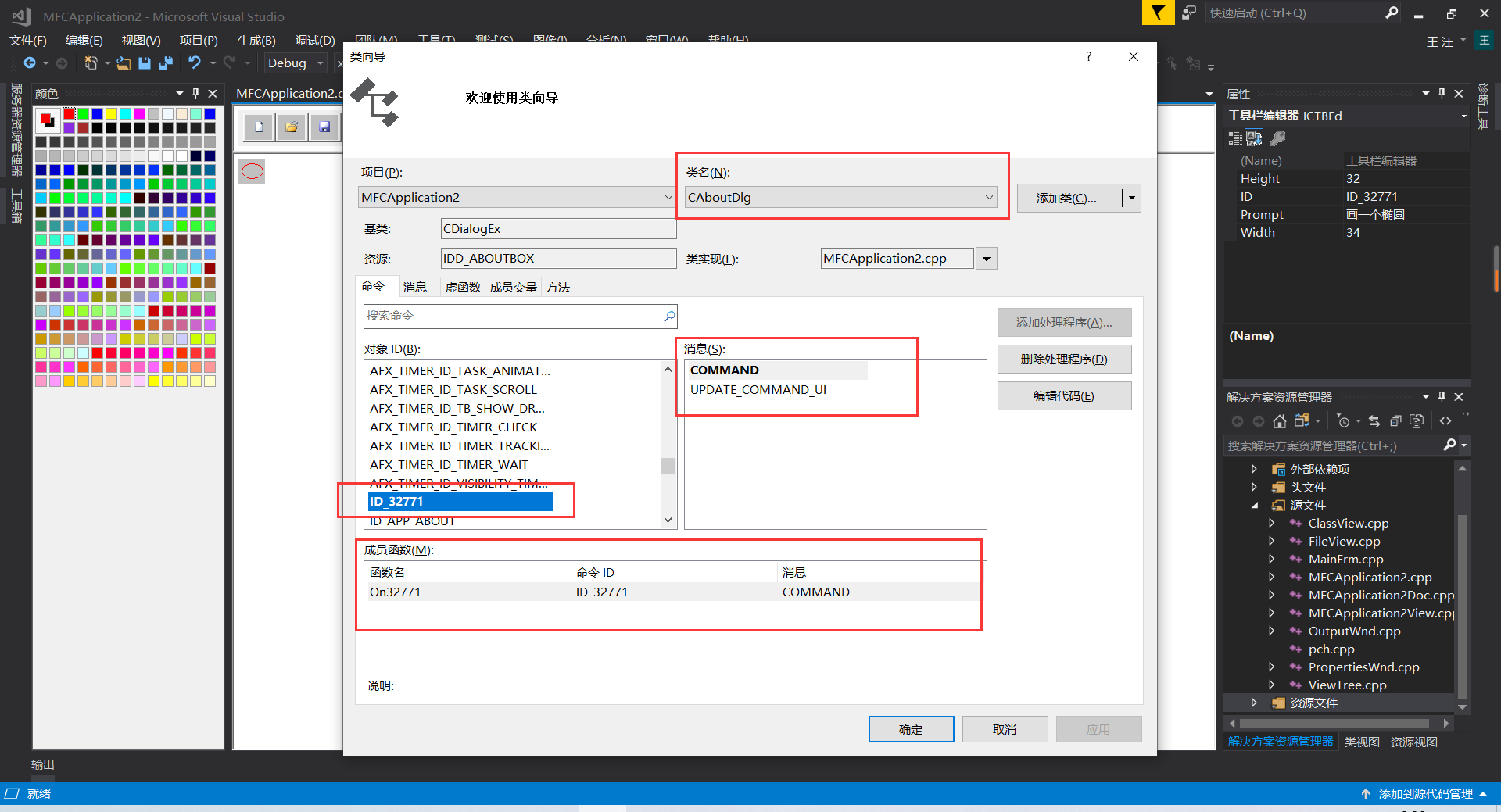Click the notifications flag icon

point(1158,13)
